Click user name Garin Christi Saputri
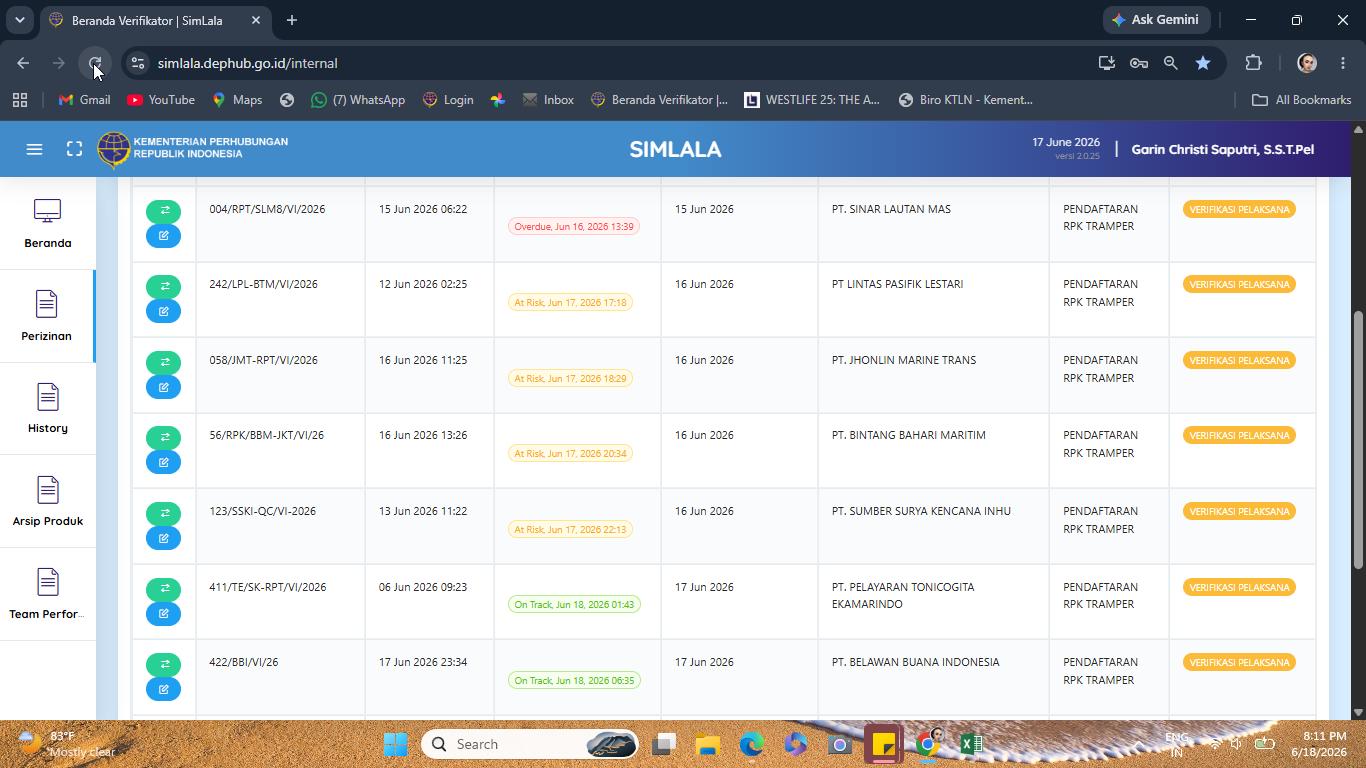 (x=1222, y=149)
